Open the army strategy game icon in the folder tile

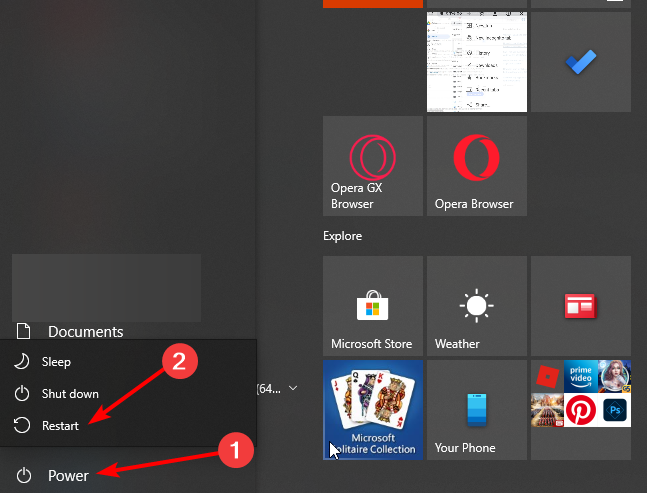[x=547, y=410]
